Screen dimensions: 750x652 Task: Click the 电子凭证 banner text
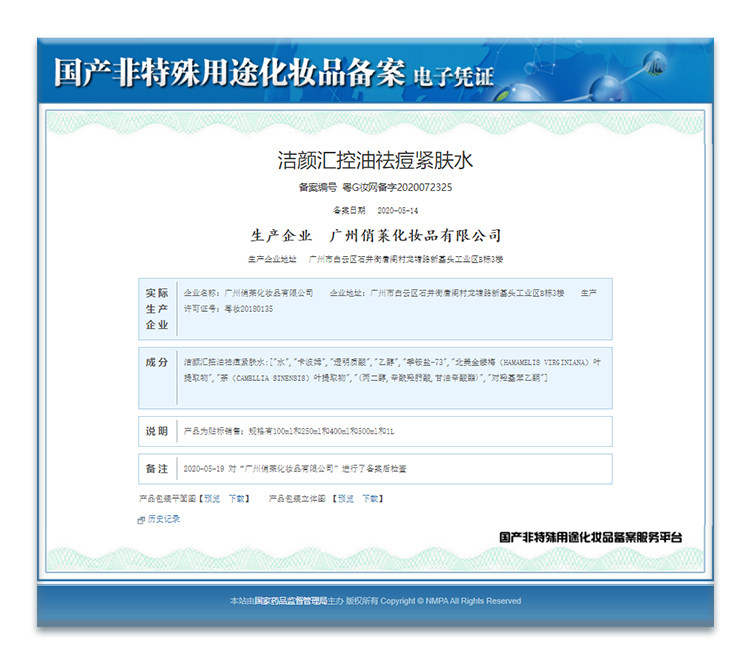coord(453,77)
